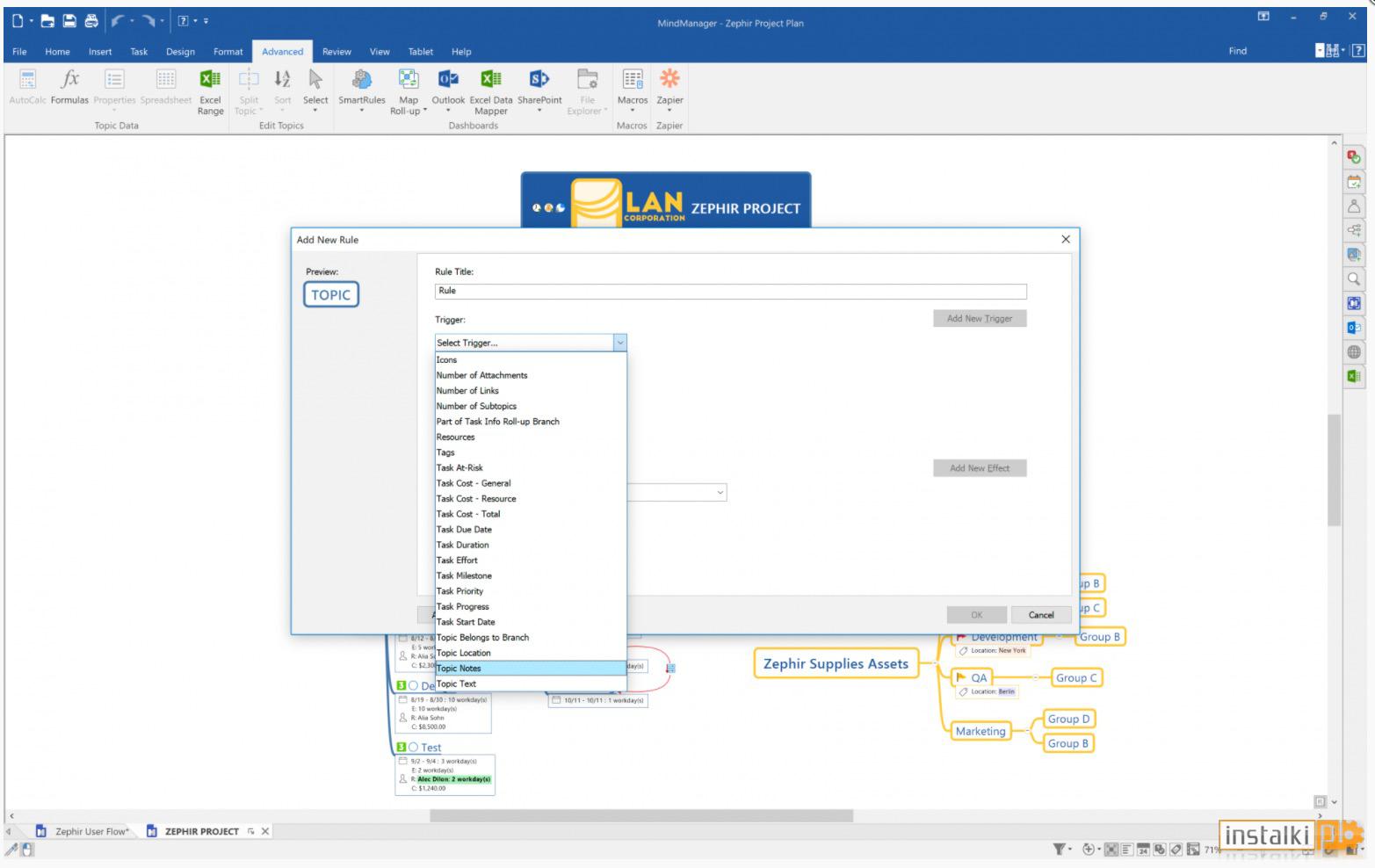The height and width of the screenshot is (868, 1375).
Task: Close the ZEPHIR PROJECT document tab
Action: pos(265,831)
